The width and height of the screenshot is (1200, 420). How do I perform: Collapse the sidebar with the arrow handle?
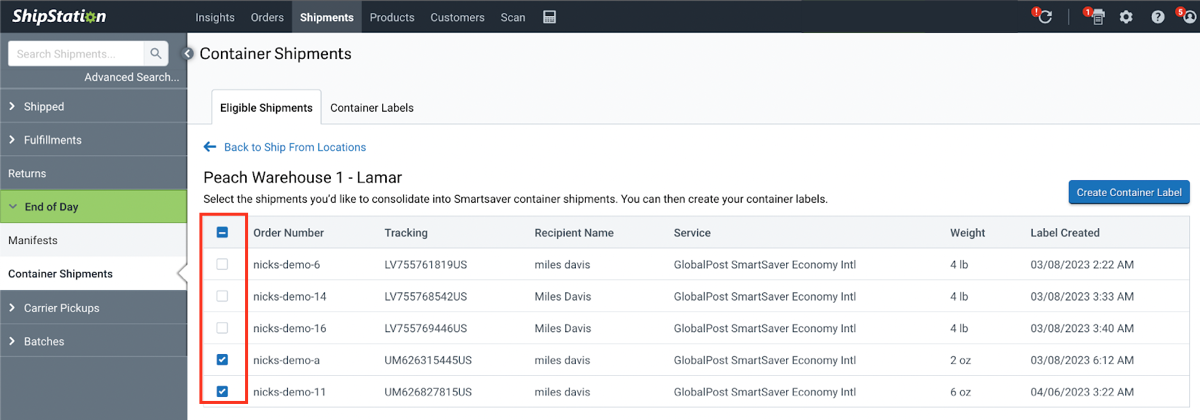pyautogui.click(x=188, y=53)
